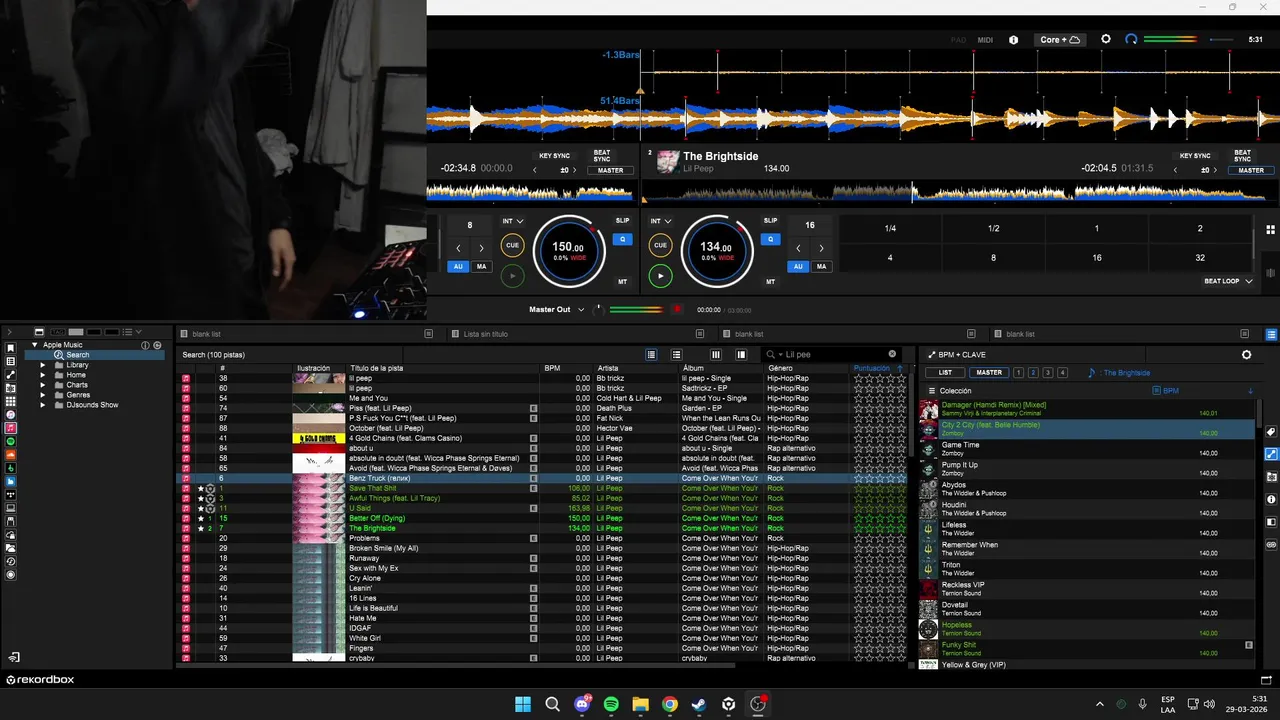Open the Beatport source in sidebar
1280x720 pixels.
(11, 468)
